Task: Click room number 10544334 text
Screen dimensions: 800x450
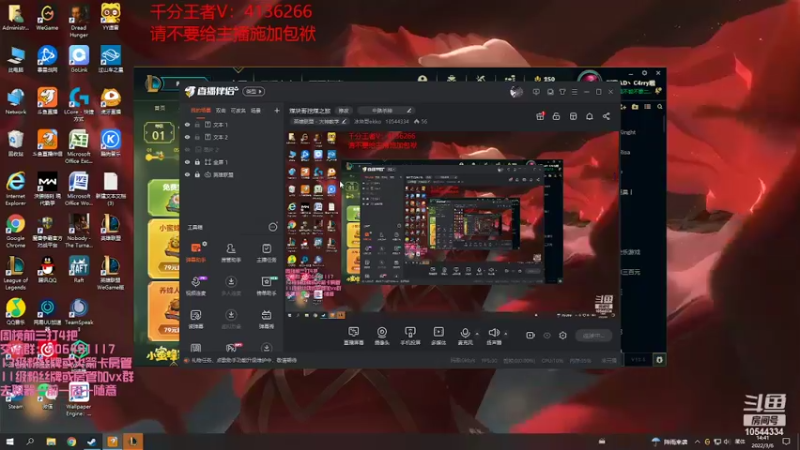Action: 397,121
